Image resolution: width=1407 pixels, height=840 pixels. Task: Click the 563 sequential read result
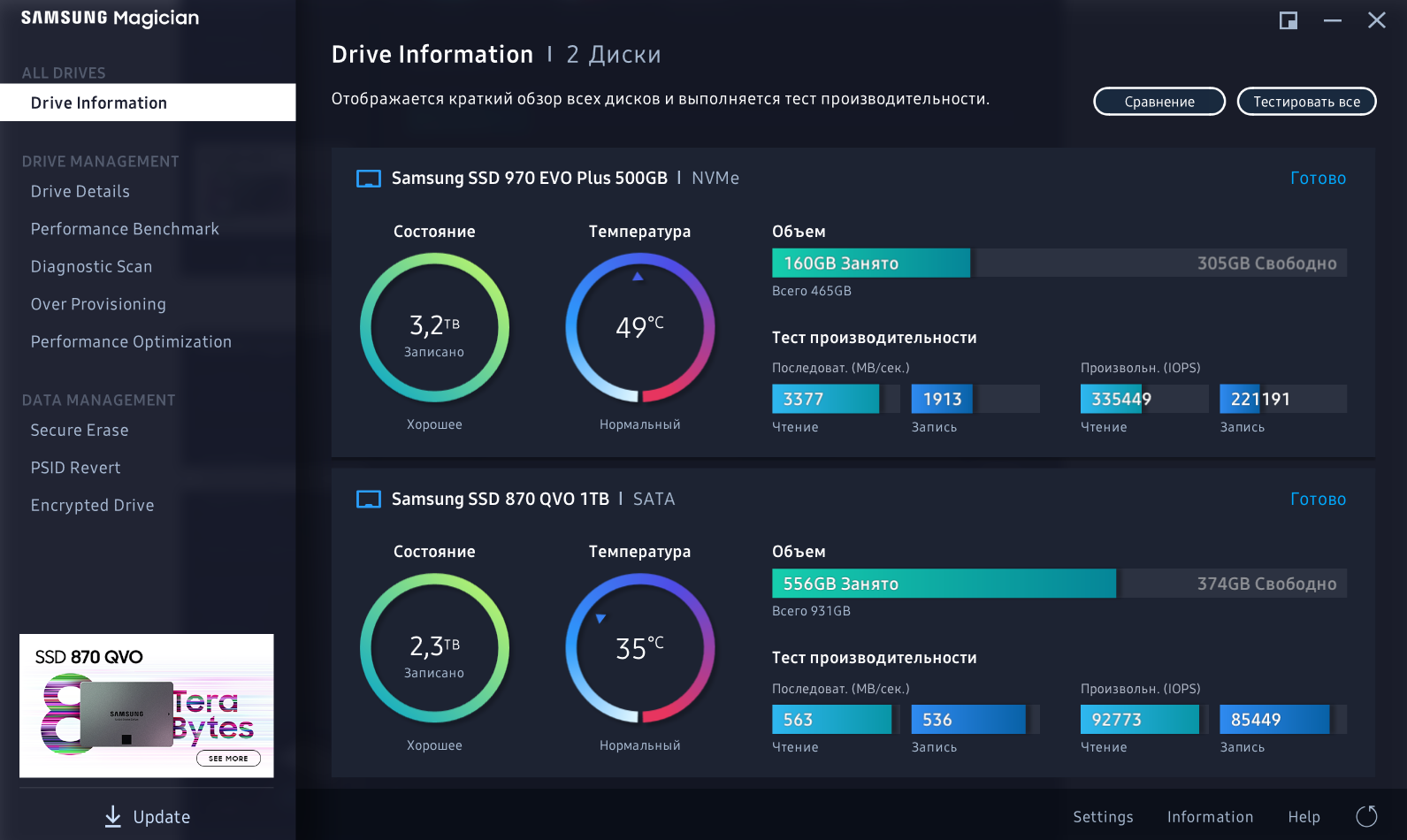tap(836, 720)
